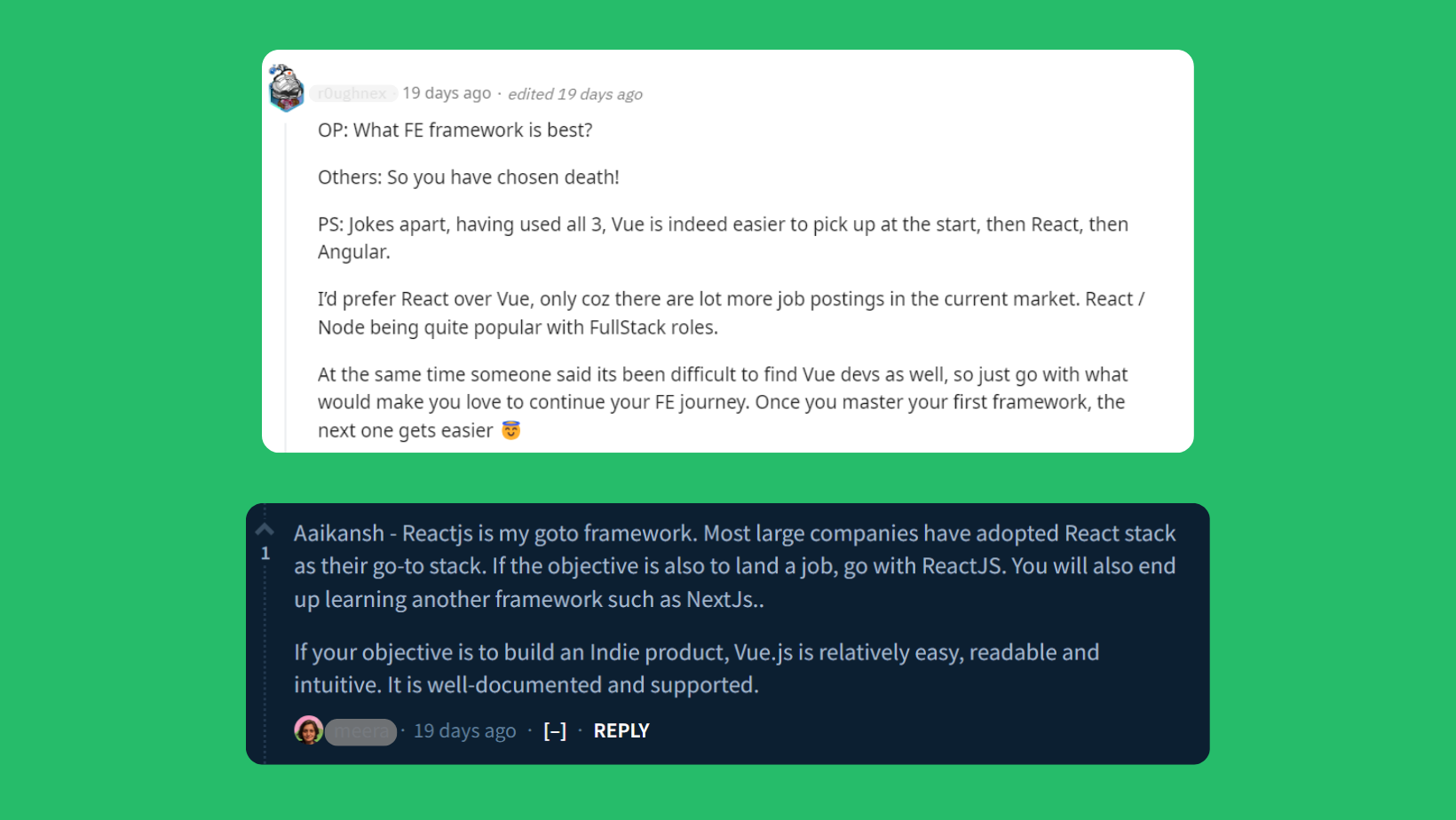Toggle the vote by clicking the upvote chevron again
Viewport: 1456px width, 820px height.
(x=264, y=528)
